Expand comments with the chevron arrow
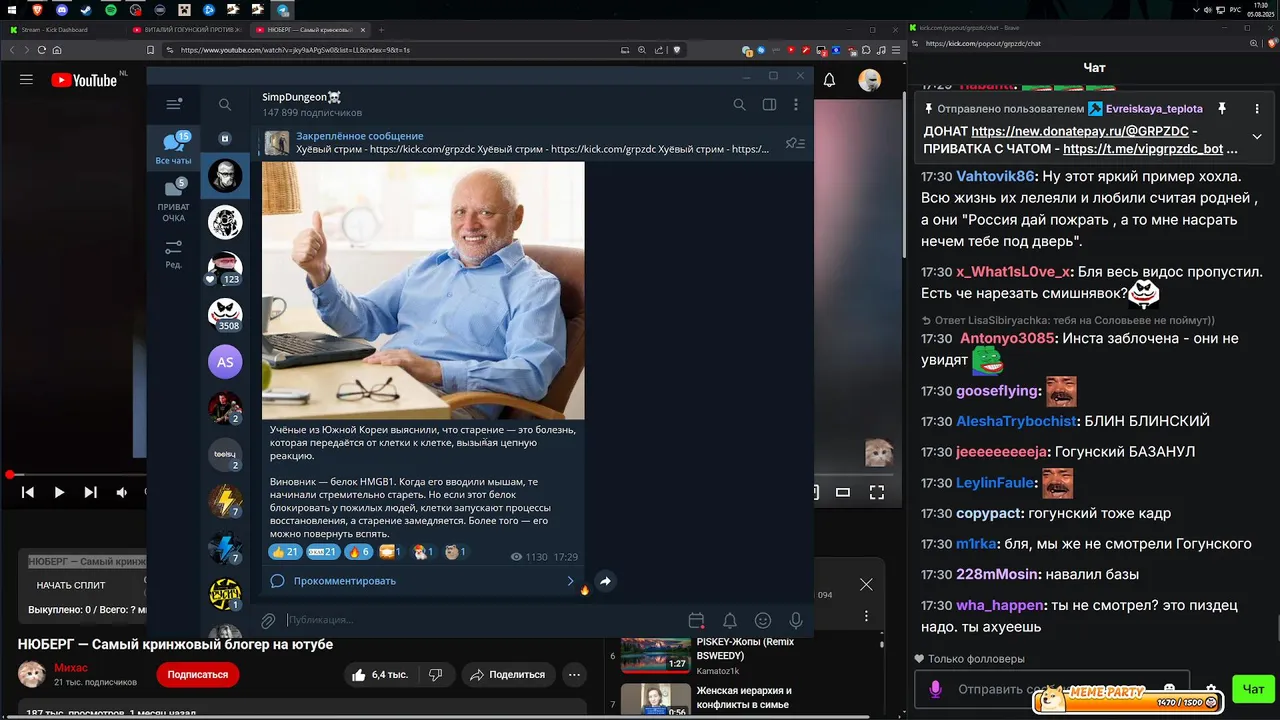This screenshot has height=720, width=1280. 571,581
